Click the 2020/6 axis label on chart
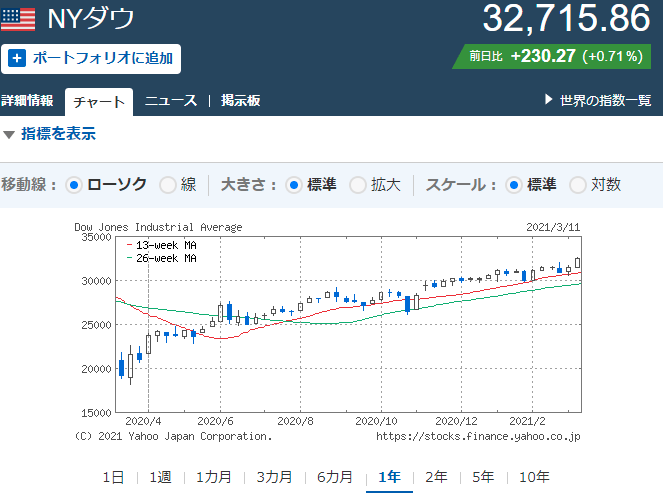This screenshot has width=663, height=500. (x=215, y=421)
